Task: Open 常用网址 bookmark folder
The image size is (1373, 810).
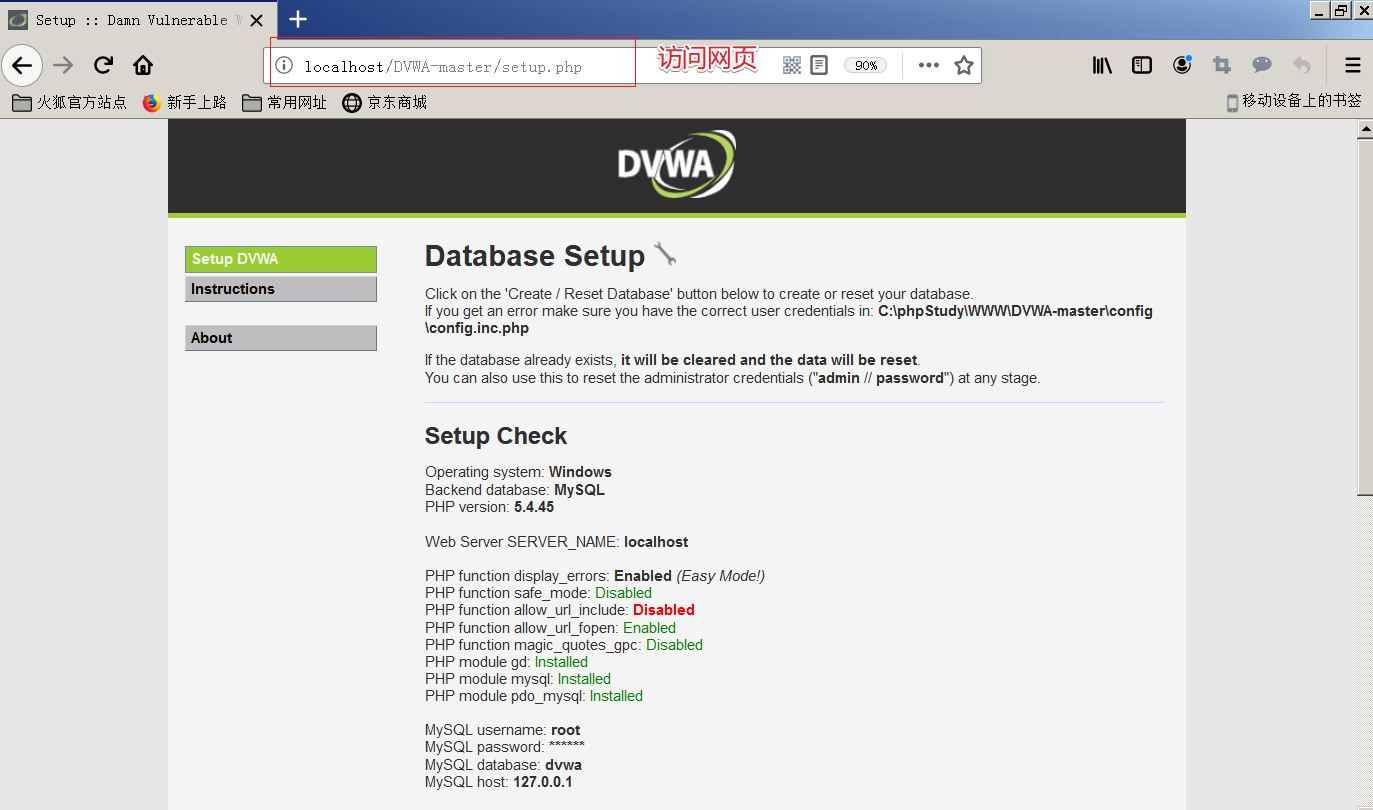Action: 285,102
